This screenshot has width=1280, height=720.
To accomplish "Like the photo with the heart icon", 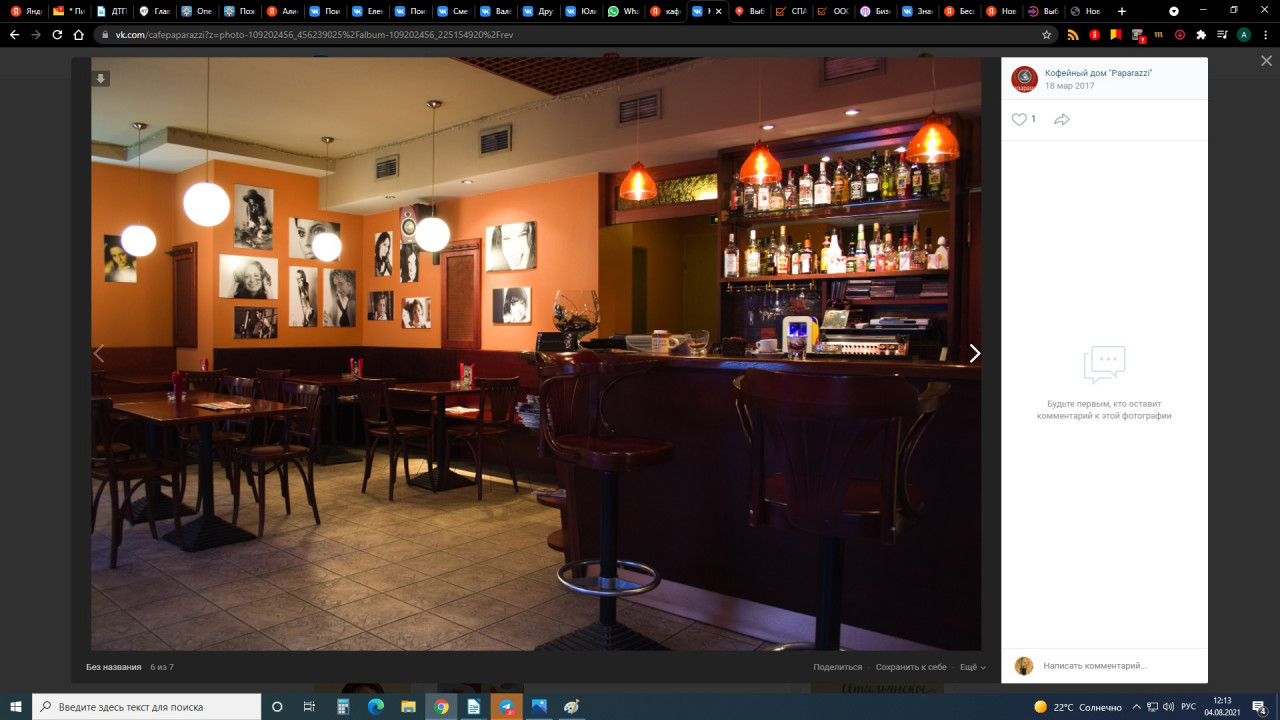I will tap(1019, 120).
